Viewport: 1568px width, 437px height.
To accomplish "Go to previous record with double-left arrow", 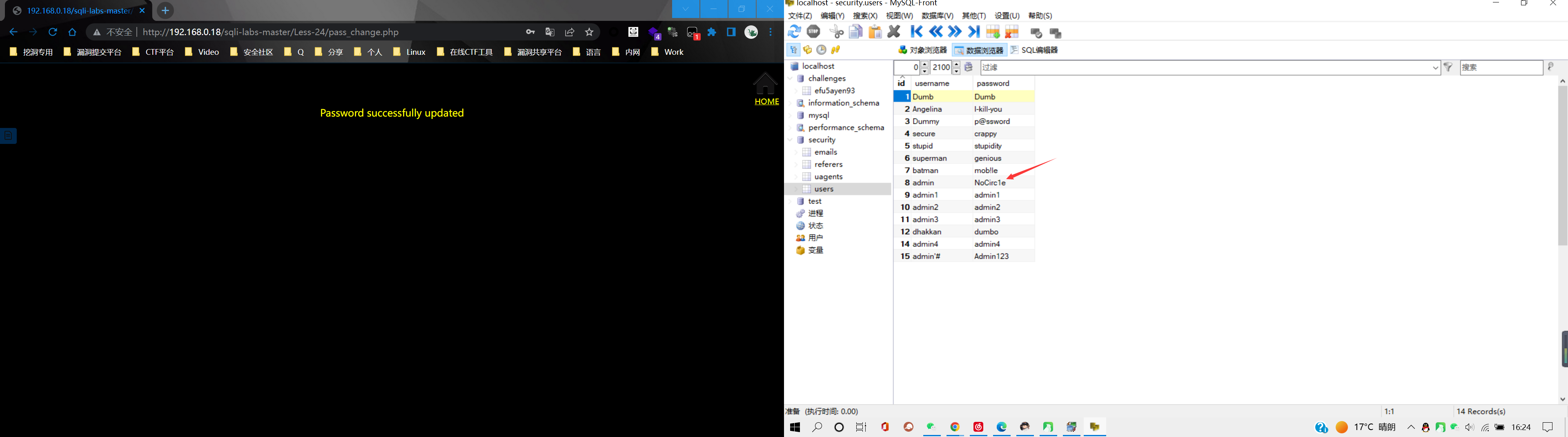I will point(936,32).
